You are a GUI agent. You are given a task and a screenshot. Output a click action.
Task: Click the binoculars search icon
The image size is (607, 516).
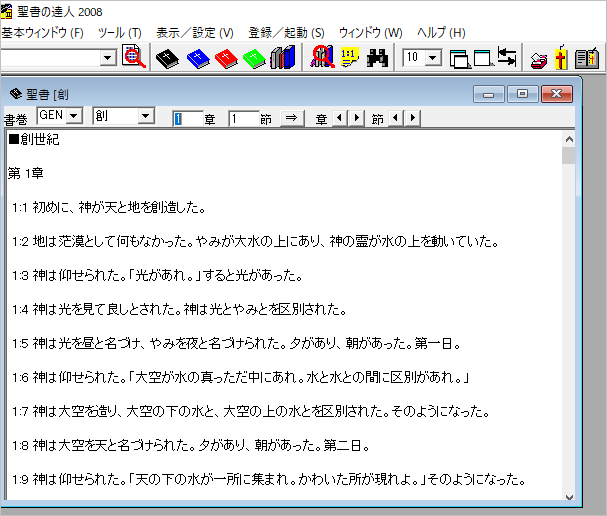click(377, 58)
